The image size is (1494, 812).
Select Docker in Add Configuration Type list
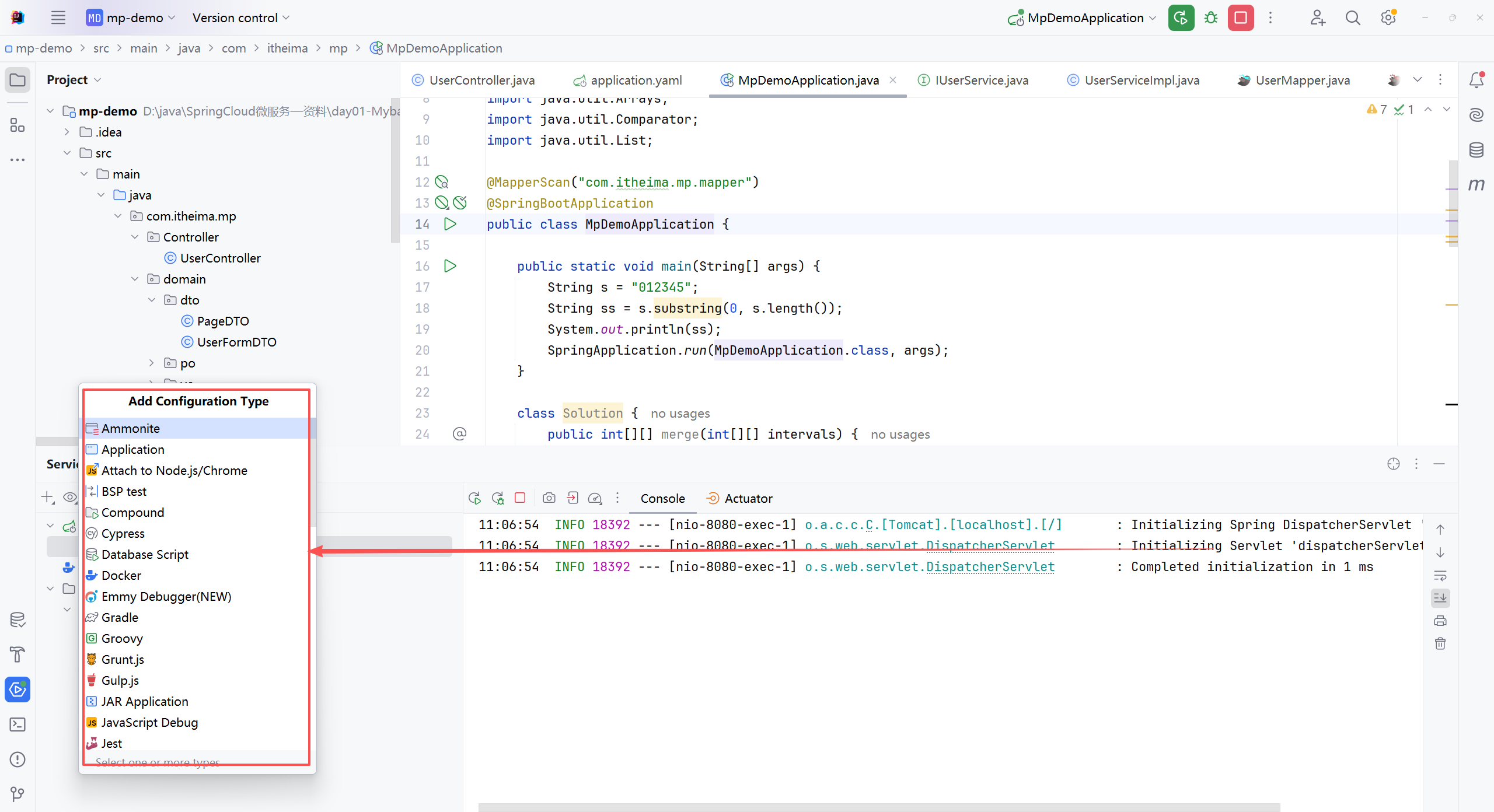(121, 575)
